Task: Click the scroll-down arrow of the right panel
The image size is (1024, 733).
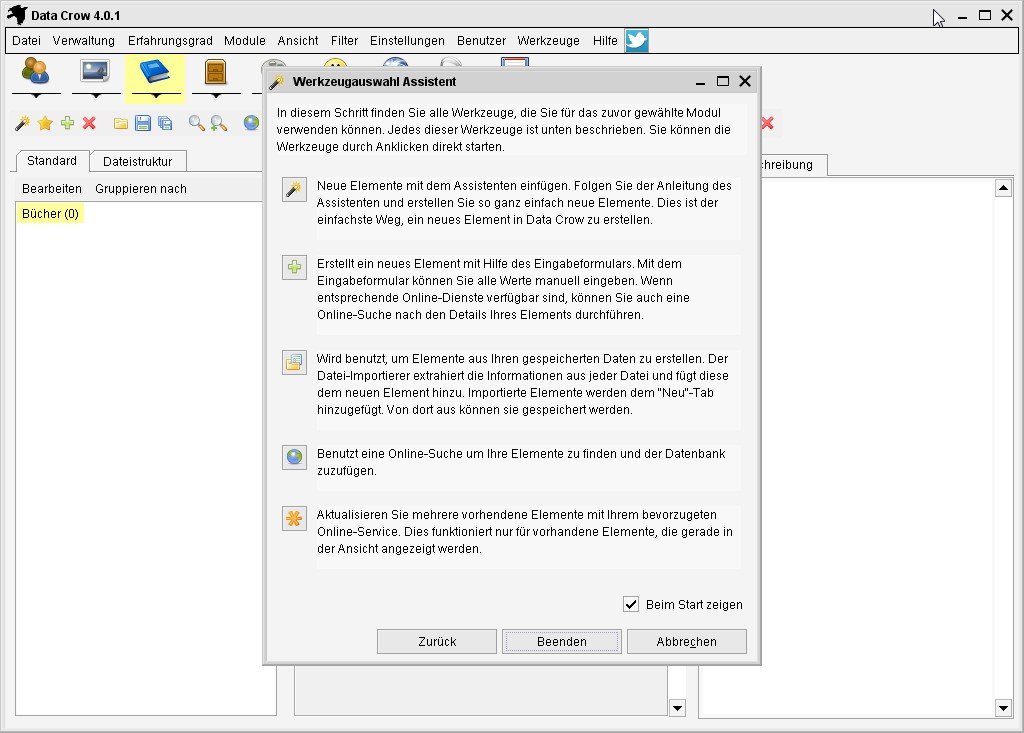Action: pyautogui.click(x=1004, y=708)
